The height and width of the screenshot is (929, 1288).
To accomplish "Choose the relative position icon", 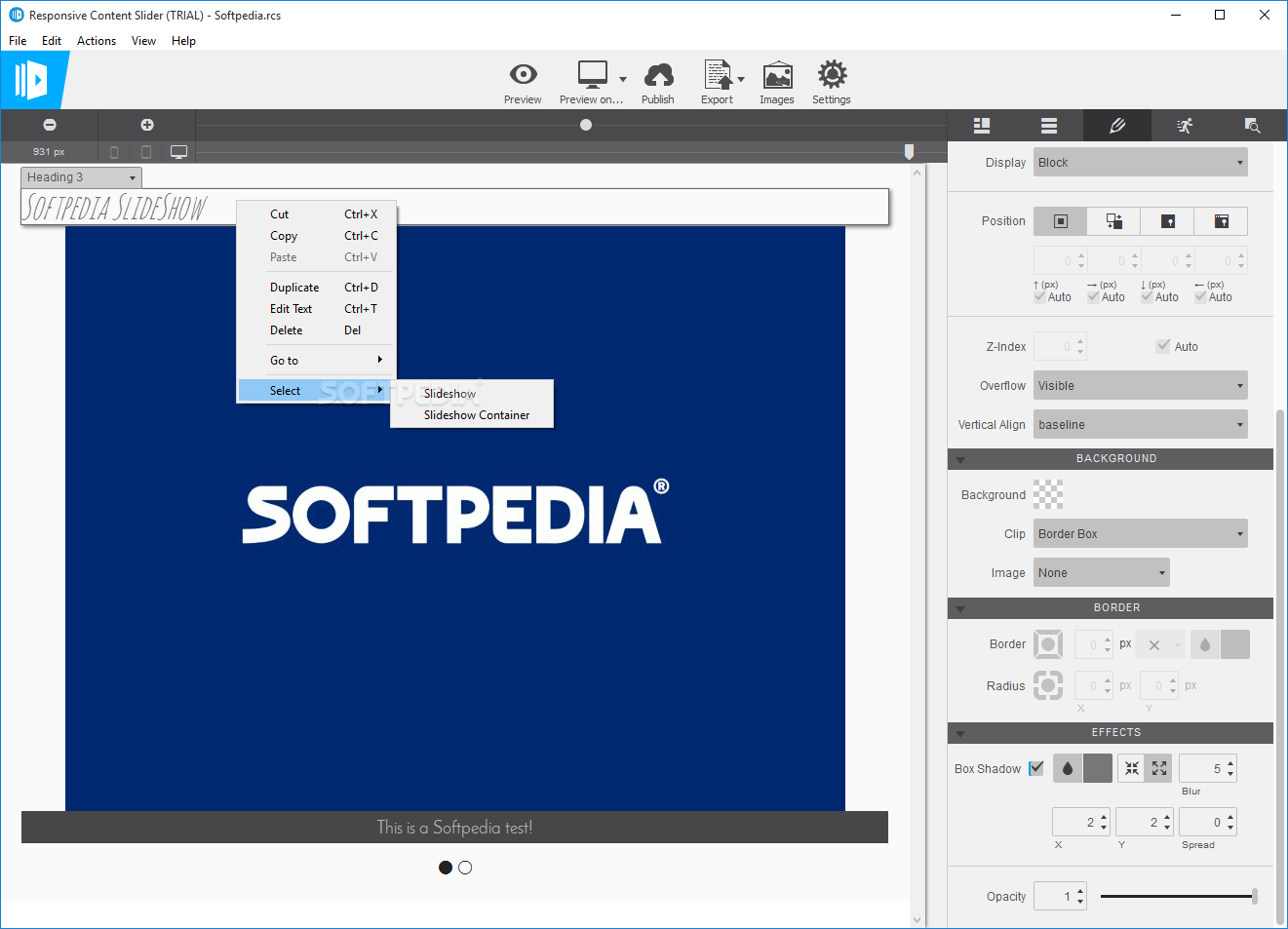I will [1114, 221].
